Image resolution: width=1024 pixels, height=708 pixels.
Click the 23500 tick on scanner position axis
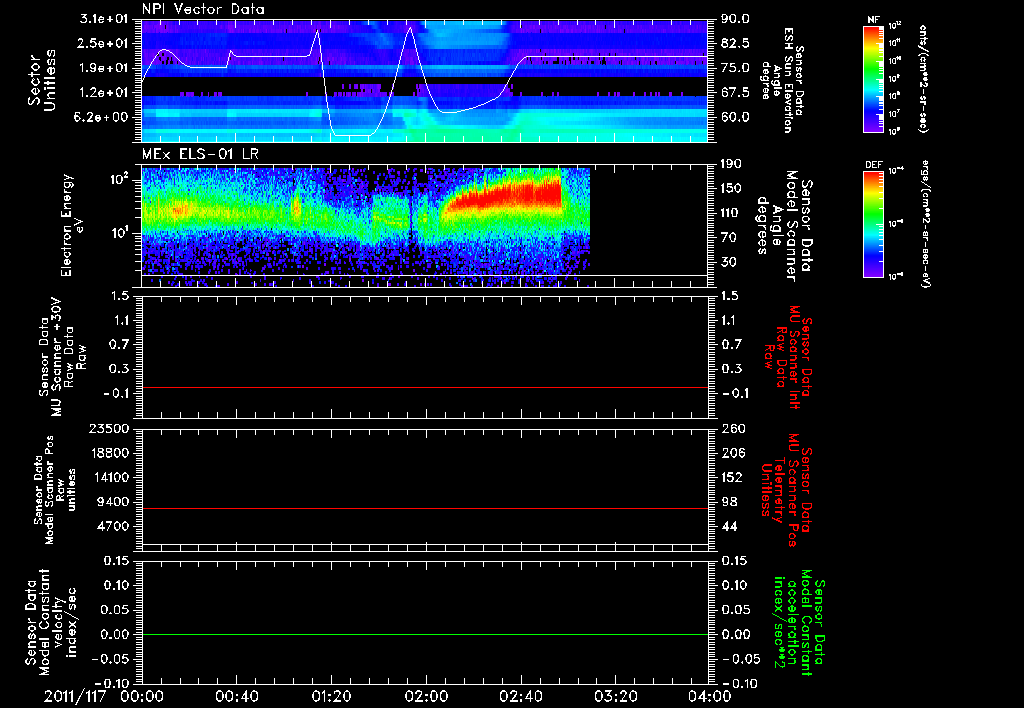coord(109,428)
